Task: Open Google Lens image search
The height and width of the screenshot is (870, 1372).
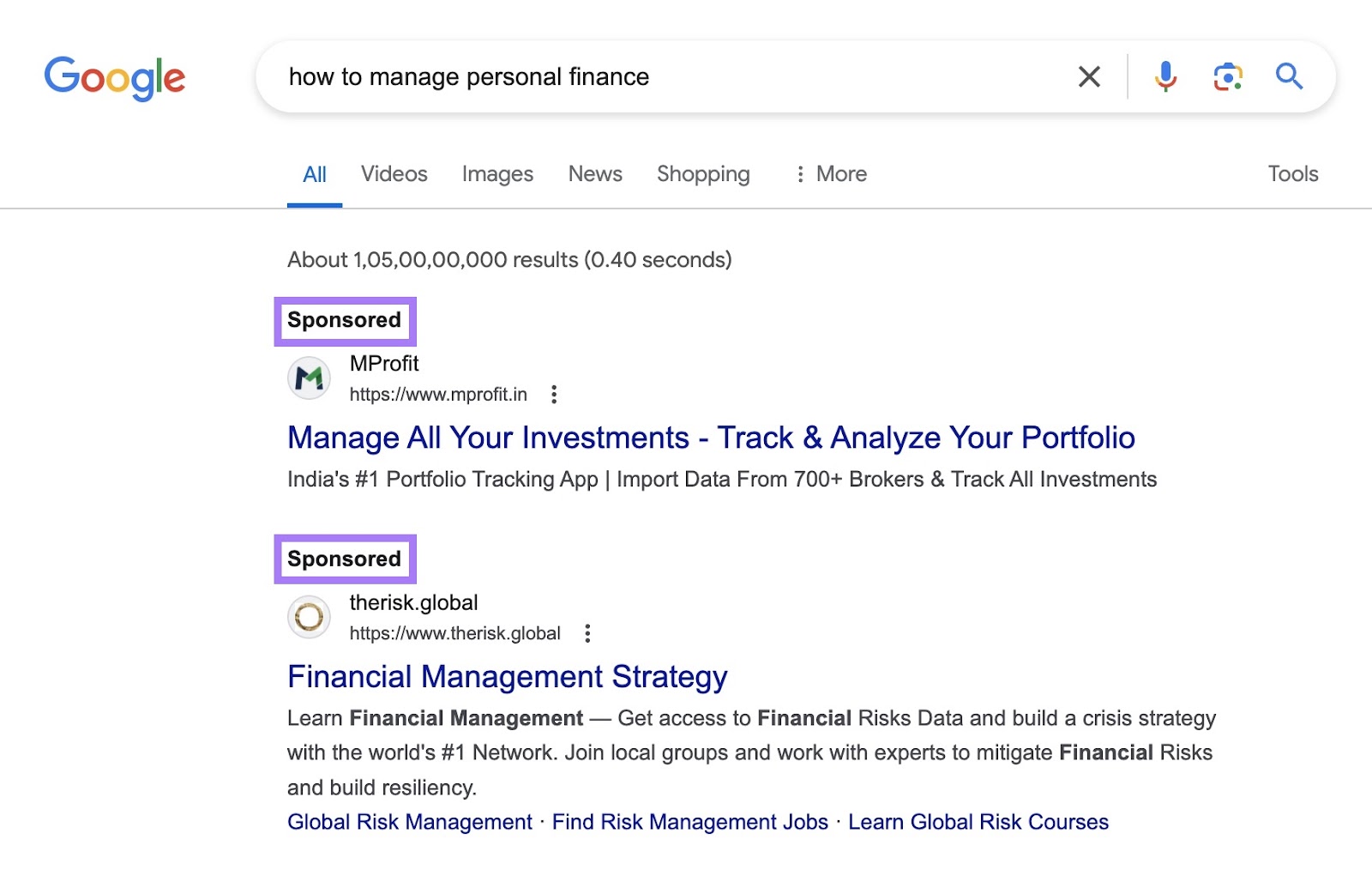Action: (x=1227, y=76)
